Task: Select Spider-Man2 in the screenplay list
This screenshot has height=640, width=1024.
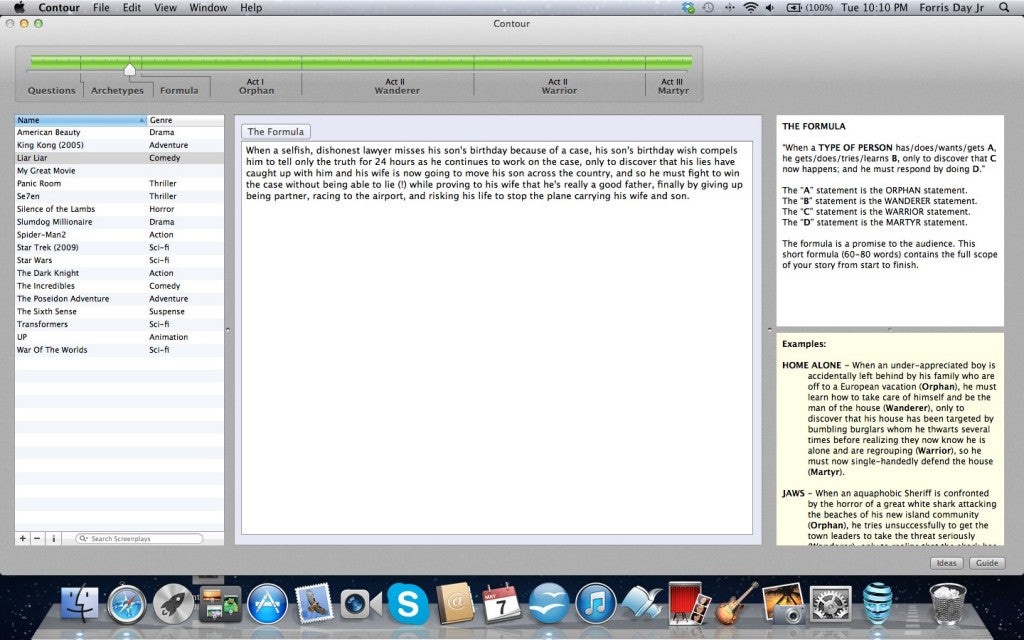Action: point(119,234)
